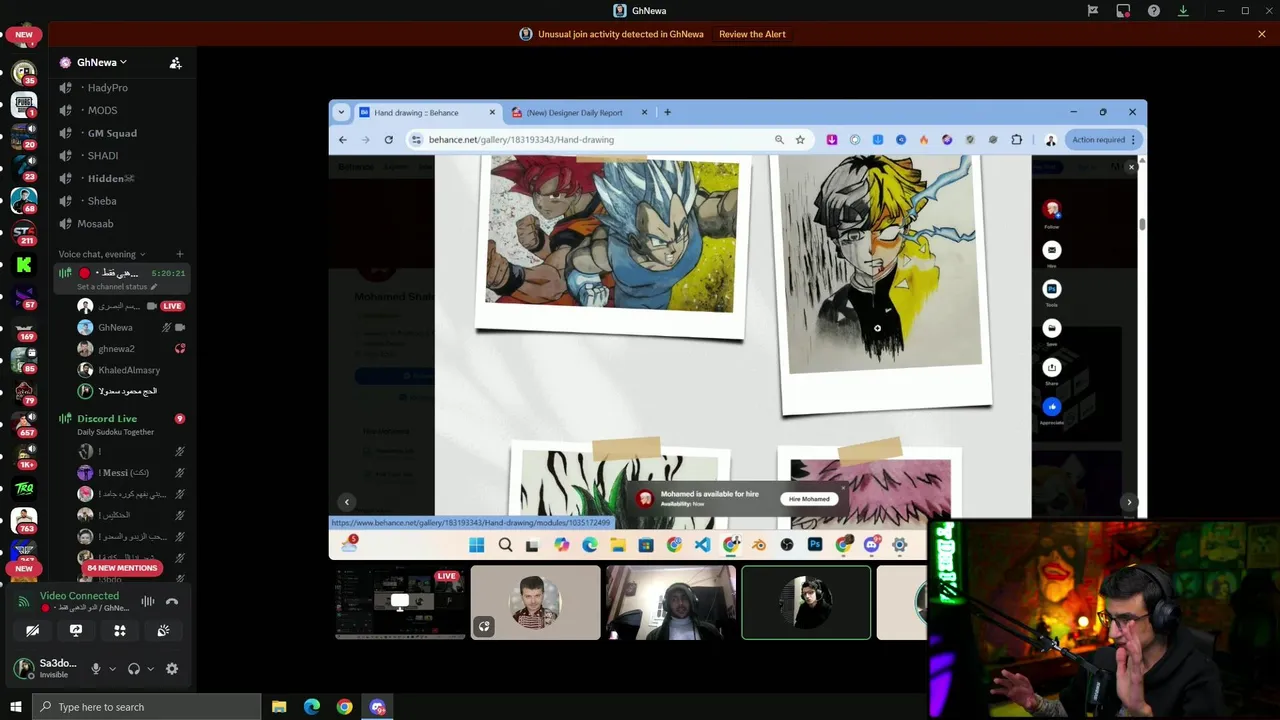Add channel plus next to Voice chat category
This screenshot has height=720, width=1280.
click(x=180, y=254)
